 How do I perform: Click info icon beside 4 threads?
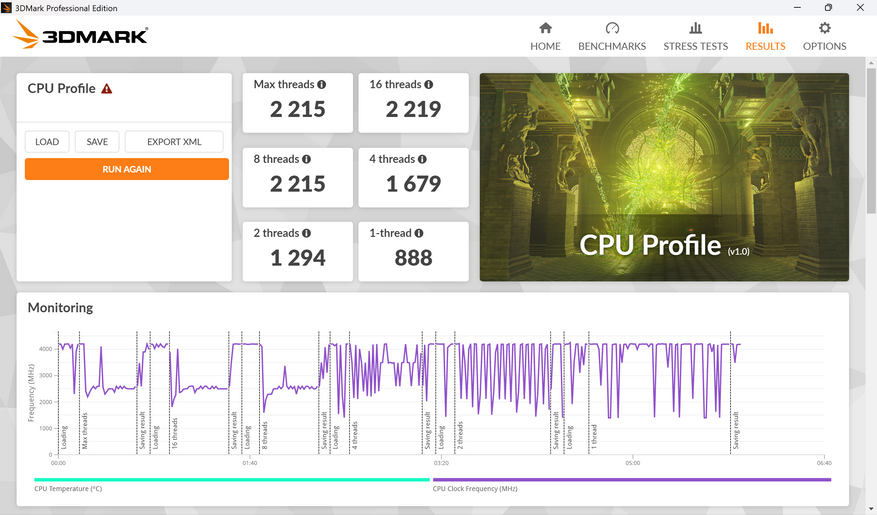pos(422,159)
